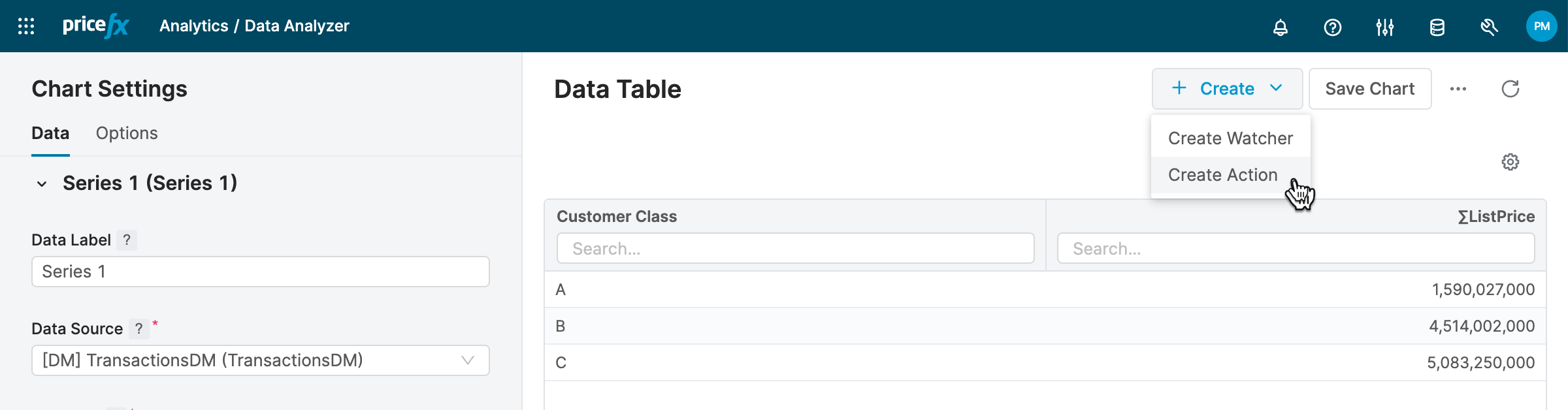Collapse the Series 1 section
The image size is (1568, 410).
[x=42, y=184]
